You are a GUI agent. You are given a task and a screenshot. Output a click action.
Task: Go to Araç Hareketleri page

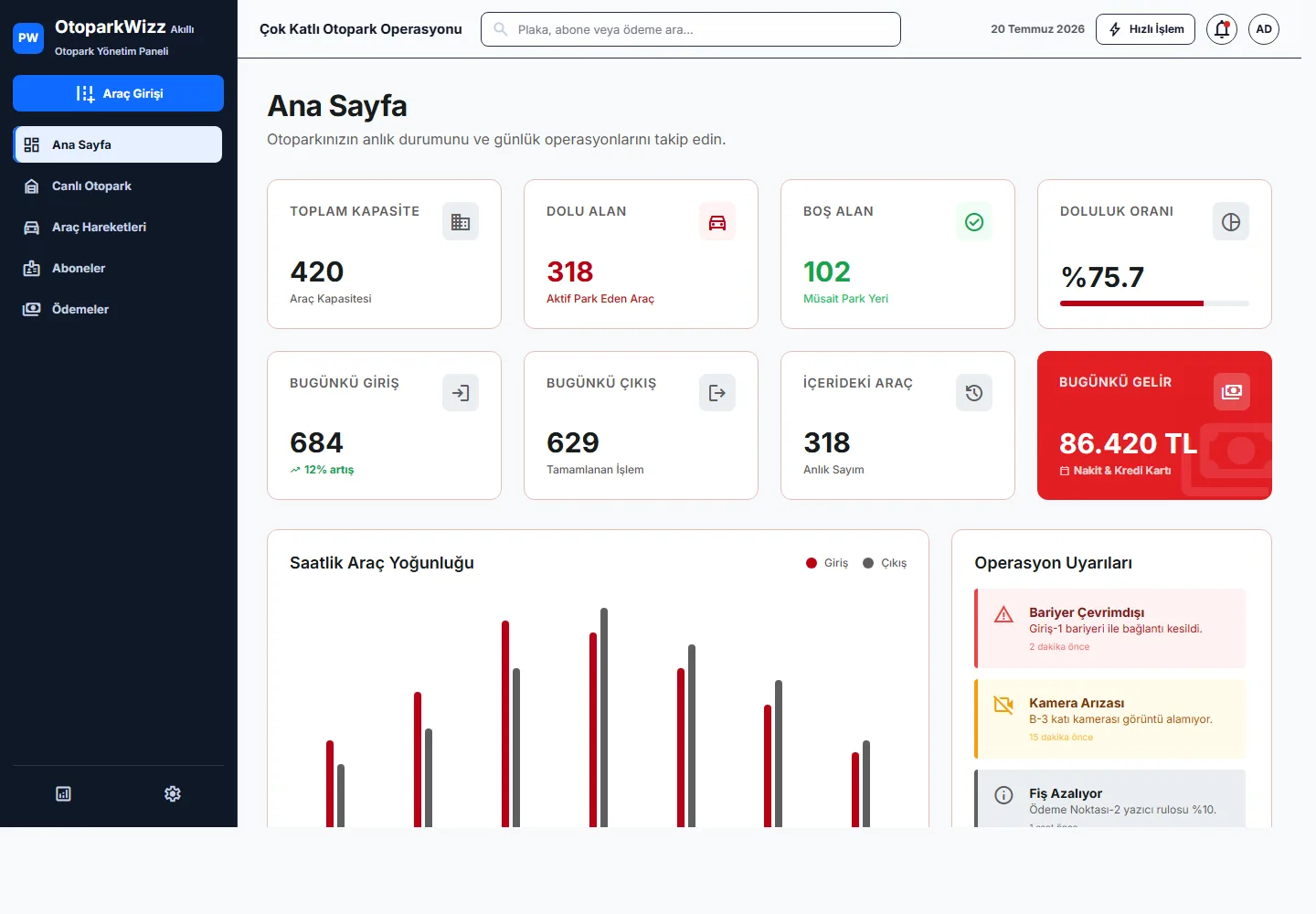[x=118, y=227]
